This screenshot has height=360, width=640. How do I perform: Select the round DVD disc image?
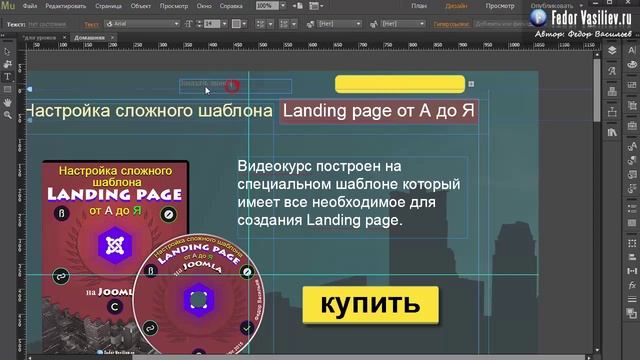pyautogui.click(x=199, y=294)
